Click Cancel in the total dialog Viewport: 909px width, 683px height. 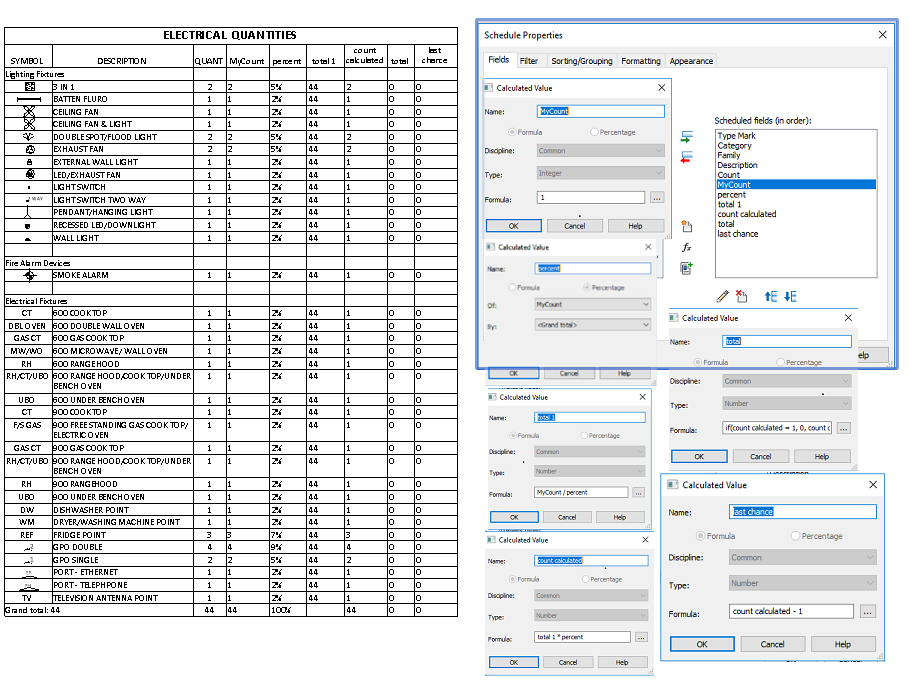click(x=761, y=457)
